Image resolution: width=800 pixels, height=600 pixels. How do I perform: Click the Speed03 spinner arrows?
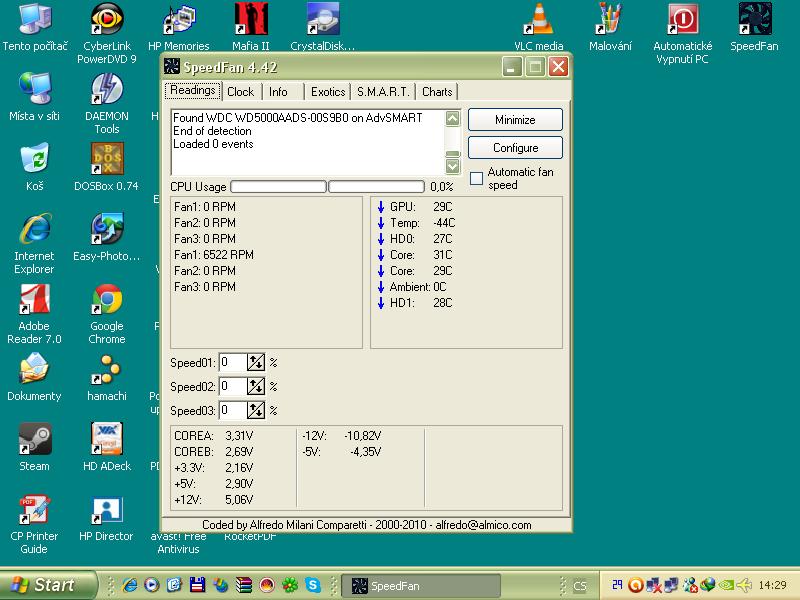[x=256, y=411]
